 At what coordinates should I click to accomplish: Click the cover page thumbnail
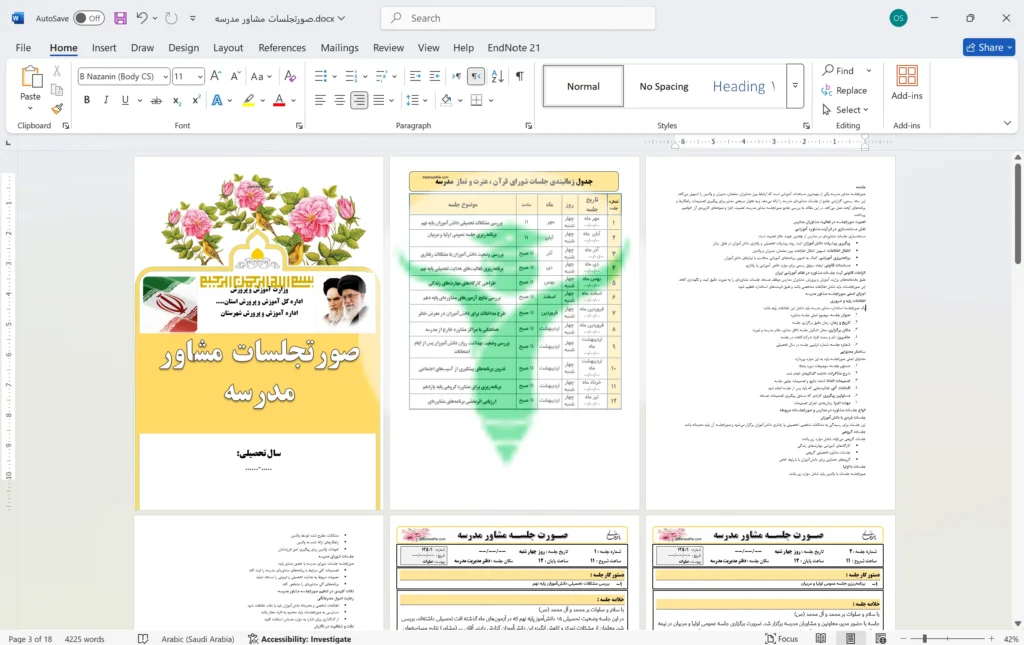click(259, 333)
